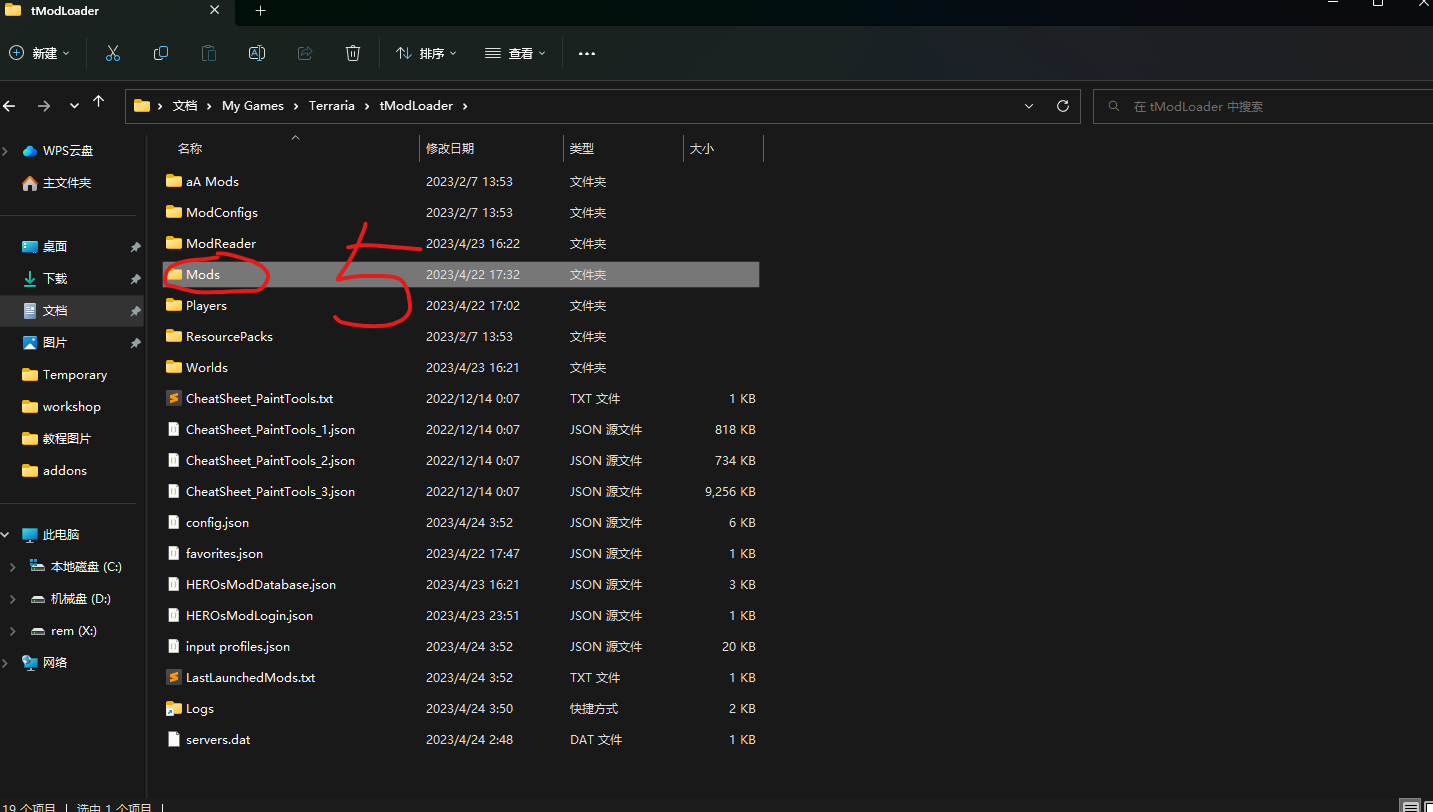Select the aA Mods folder

tap(461, 181)
